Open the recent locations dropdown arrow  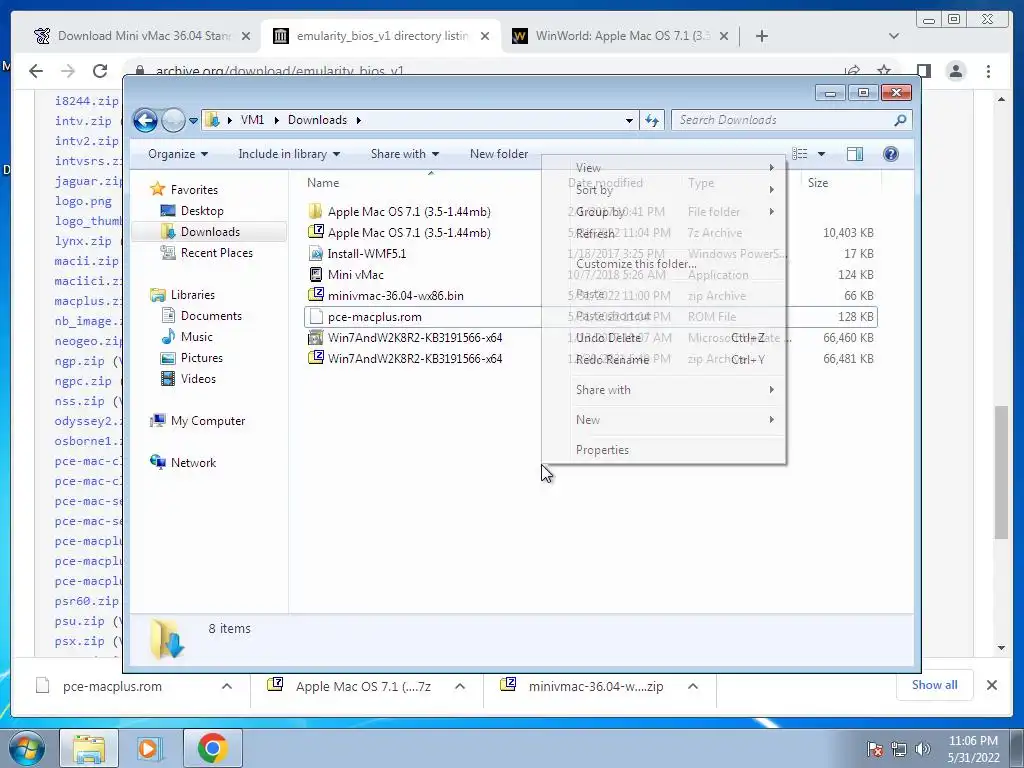[x=193, y=121]
